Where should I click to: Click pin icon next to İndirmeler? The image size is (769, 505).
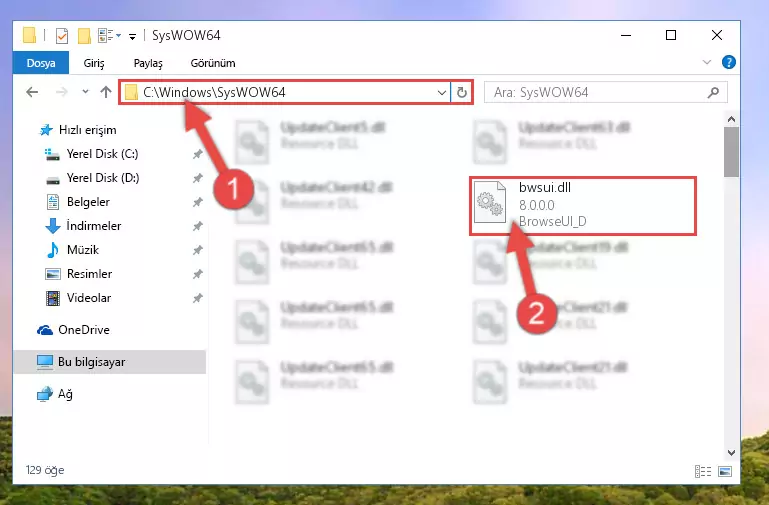point(197,226)
